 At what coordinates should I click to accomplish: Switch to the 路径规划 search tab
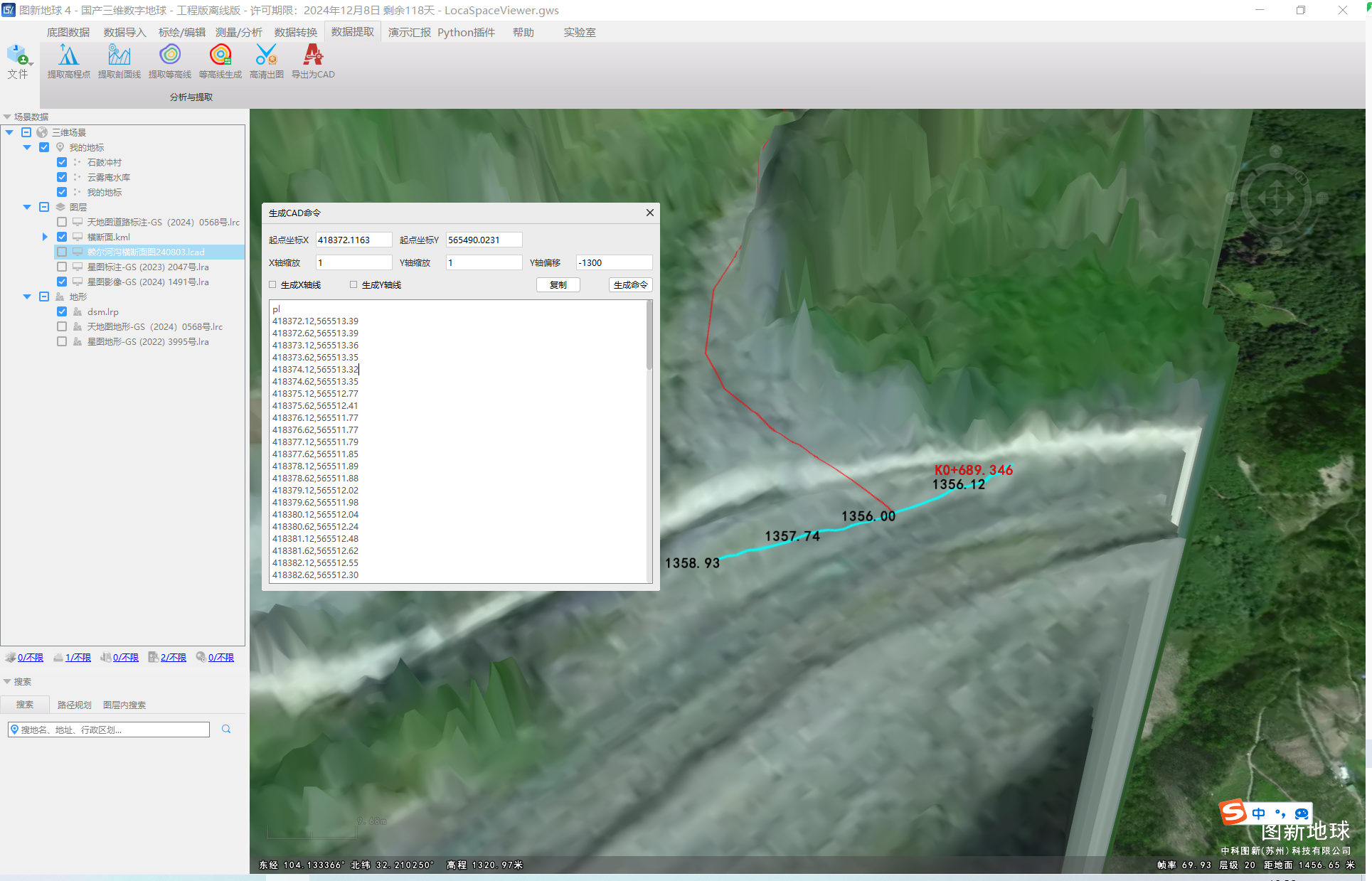click(74, 705)
